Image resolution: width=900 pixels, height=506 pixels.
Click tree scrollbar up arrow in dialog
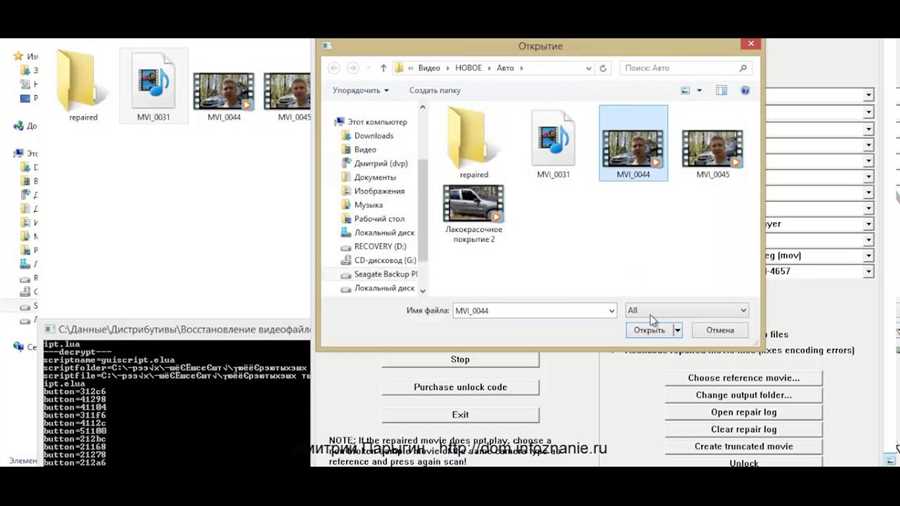[423, 108]
